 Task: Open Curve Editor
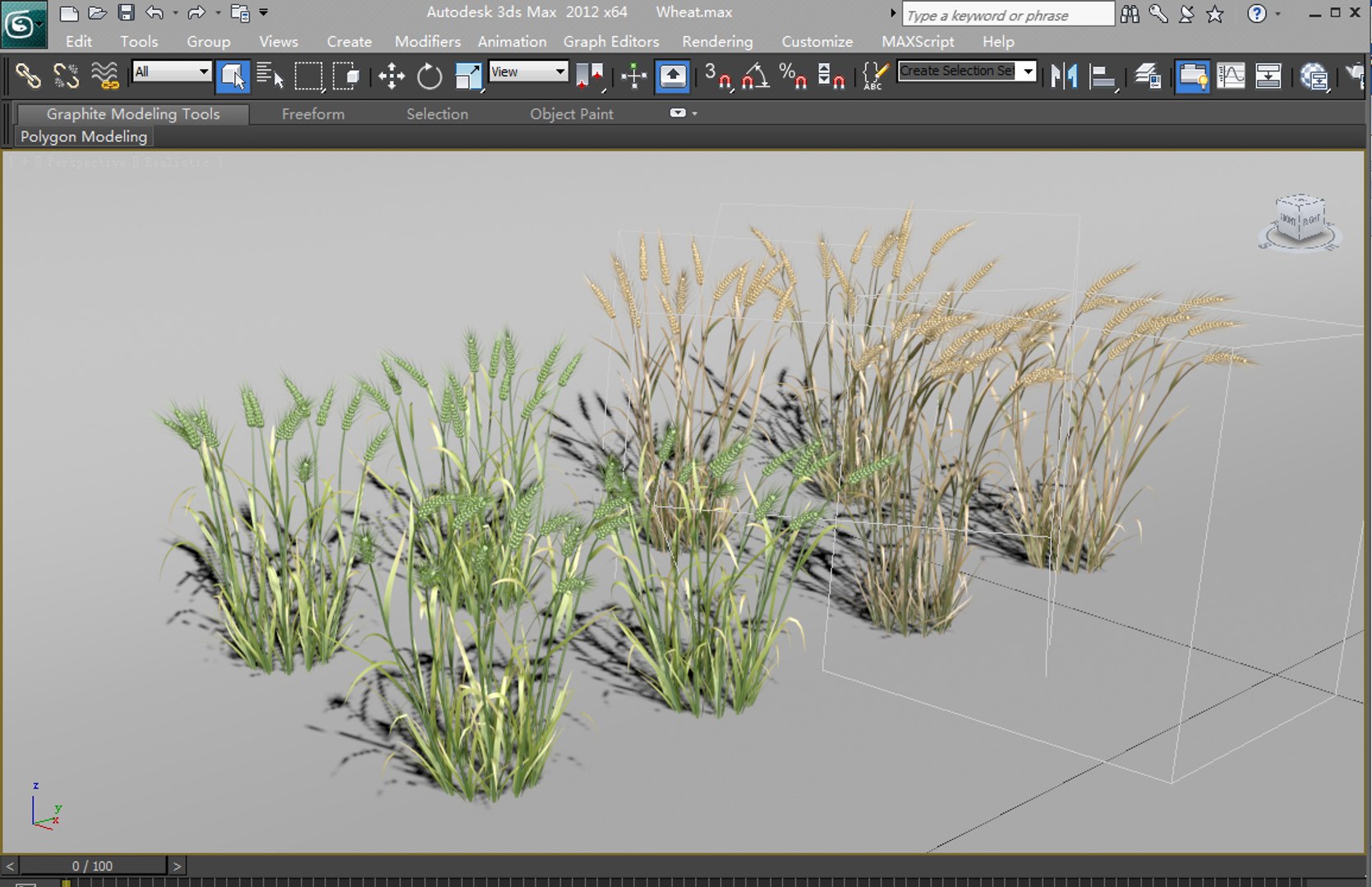tap(1231, 76)
